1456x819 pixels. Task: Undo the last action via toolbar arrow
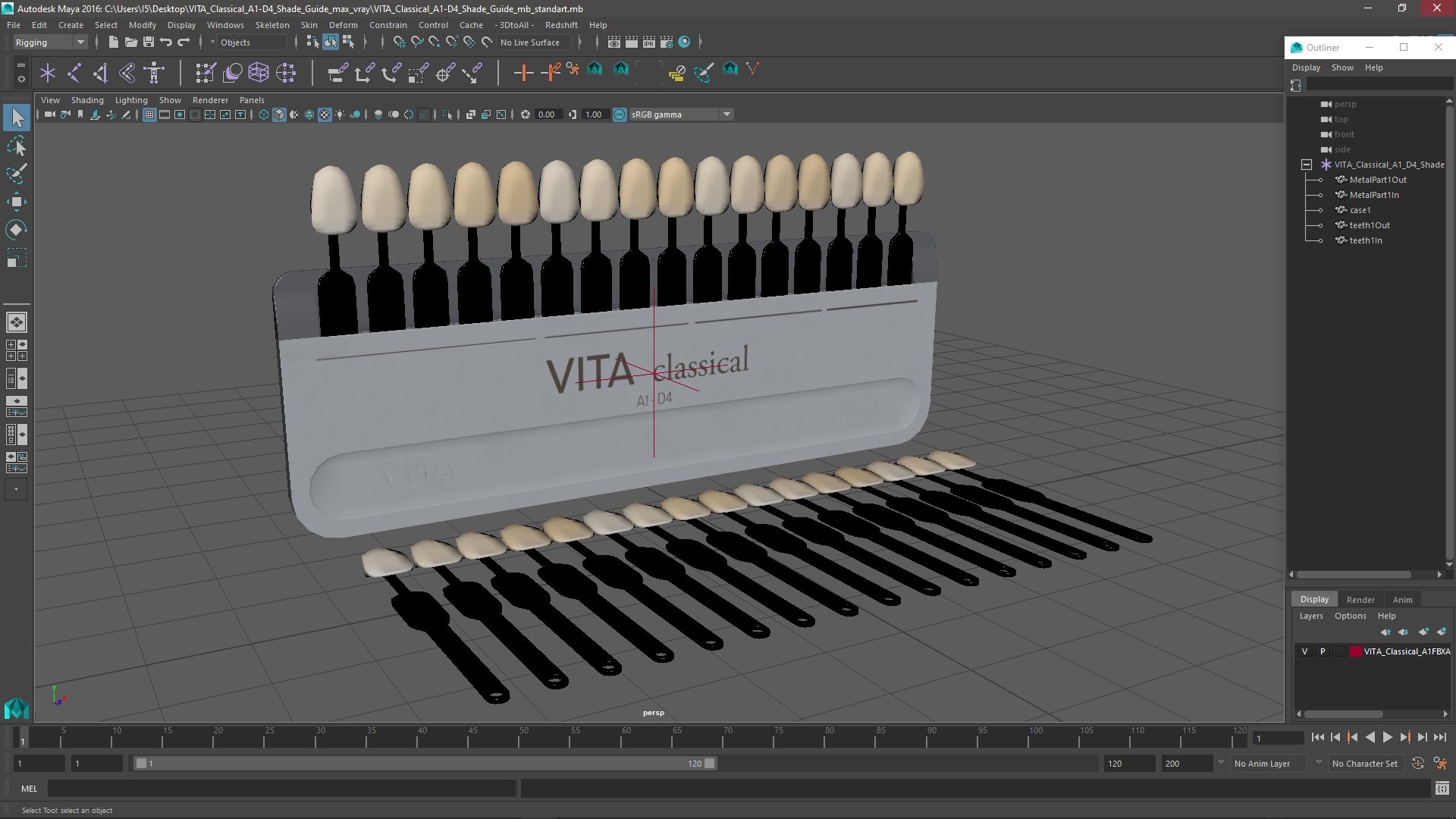[165, 42]
